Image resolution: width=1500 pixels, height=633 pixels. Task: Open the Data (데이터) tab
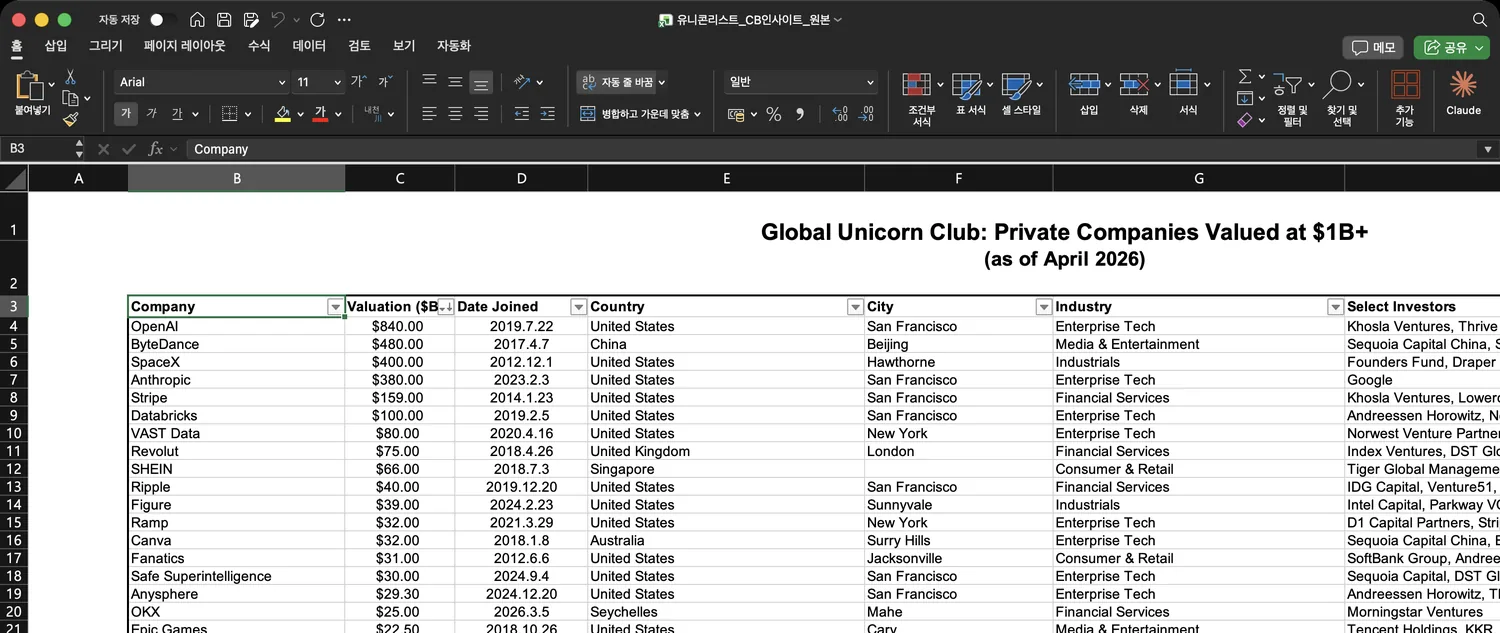pos(310,46)
